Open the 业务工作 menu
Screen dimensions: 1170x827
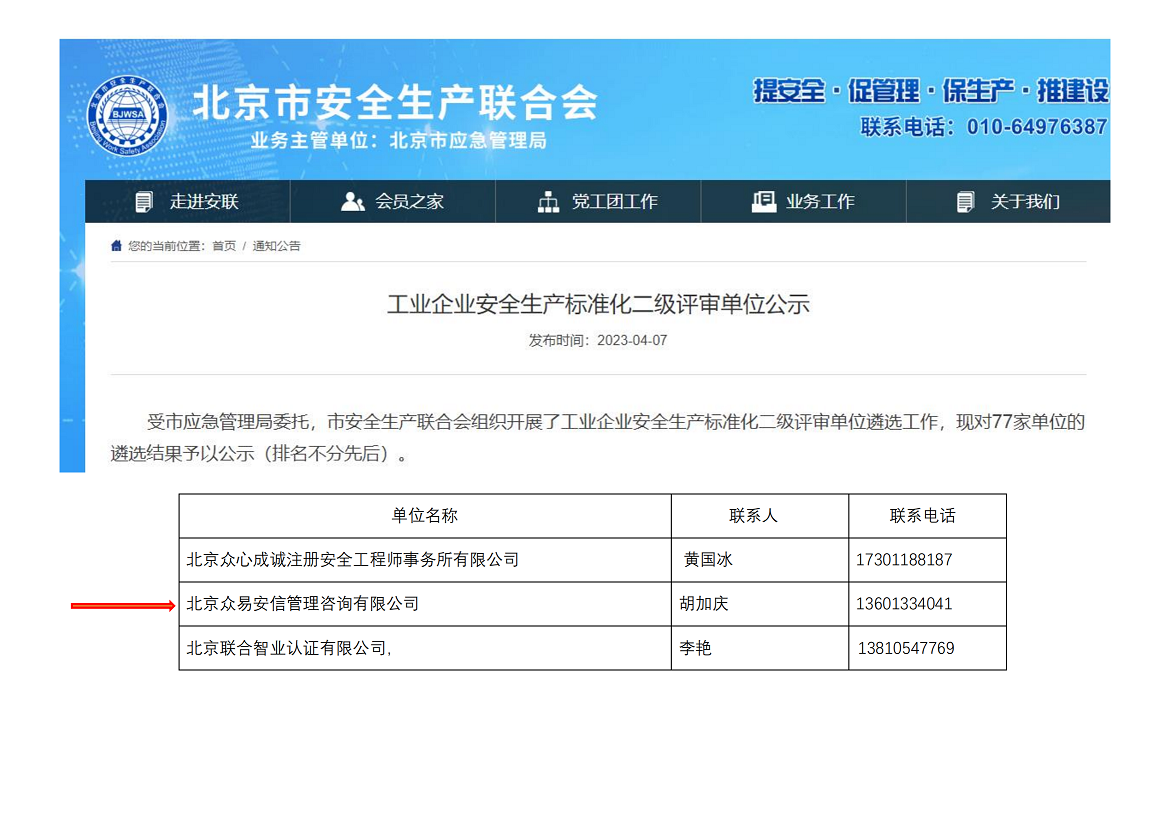click(804, 202)
